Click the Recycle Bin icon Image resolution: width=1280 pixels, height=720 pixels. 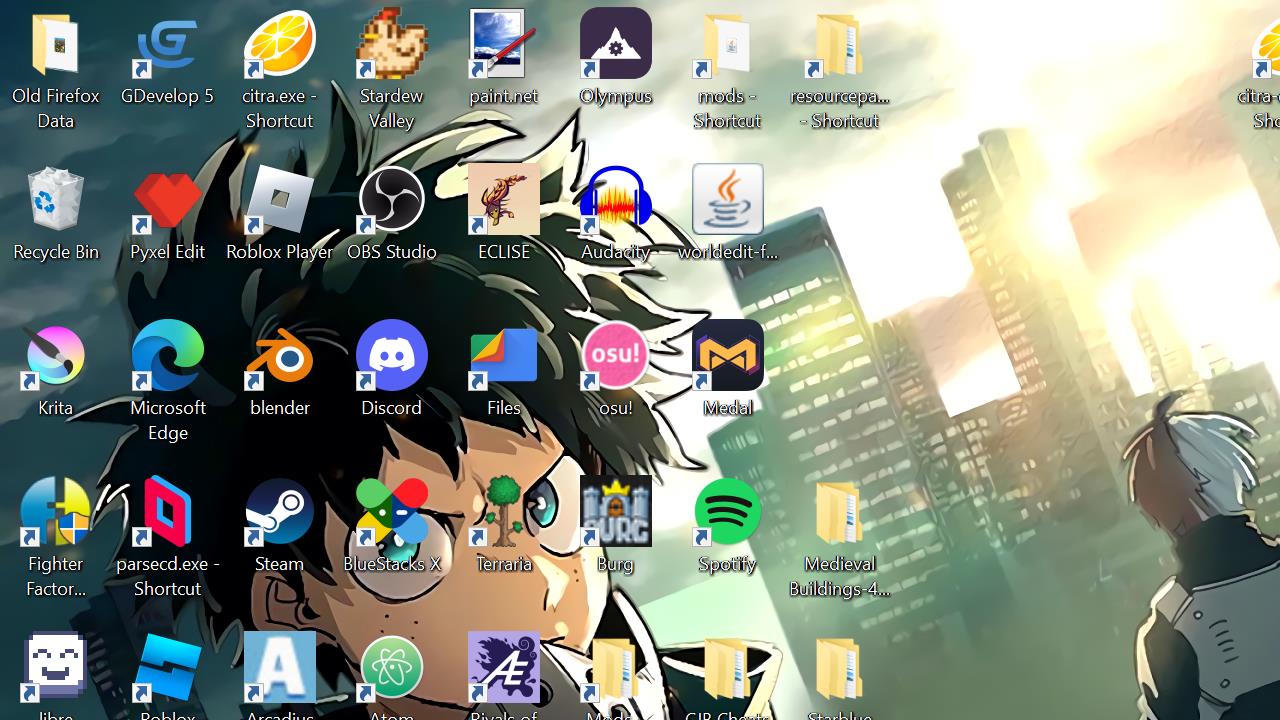pos(56,201)
